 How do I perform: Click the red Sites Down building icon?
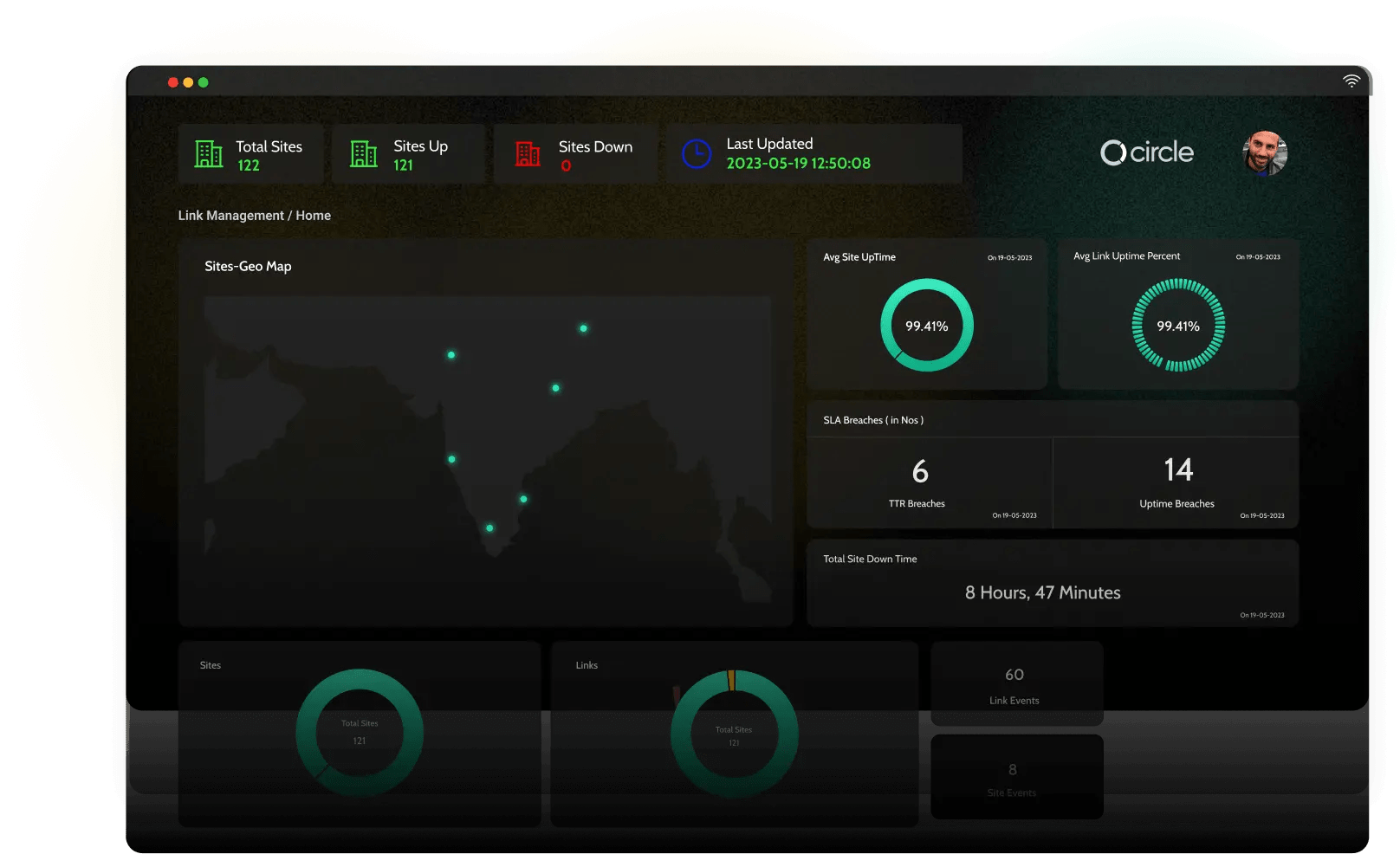click(x=528, y=154)
